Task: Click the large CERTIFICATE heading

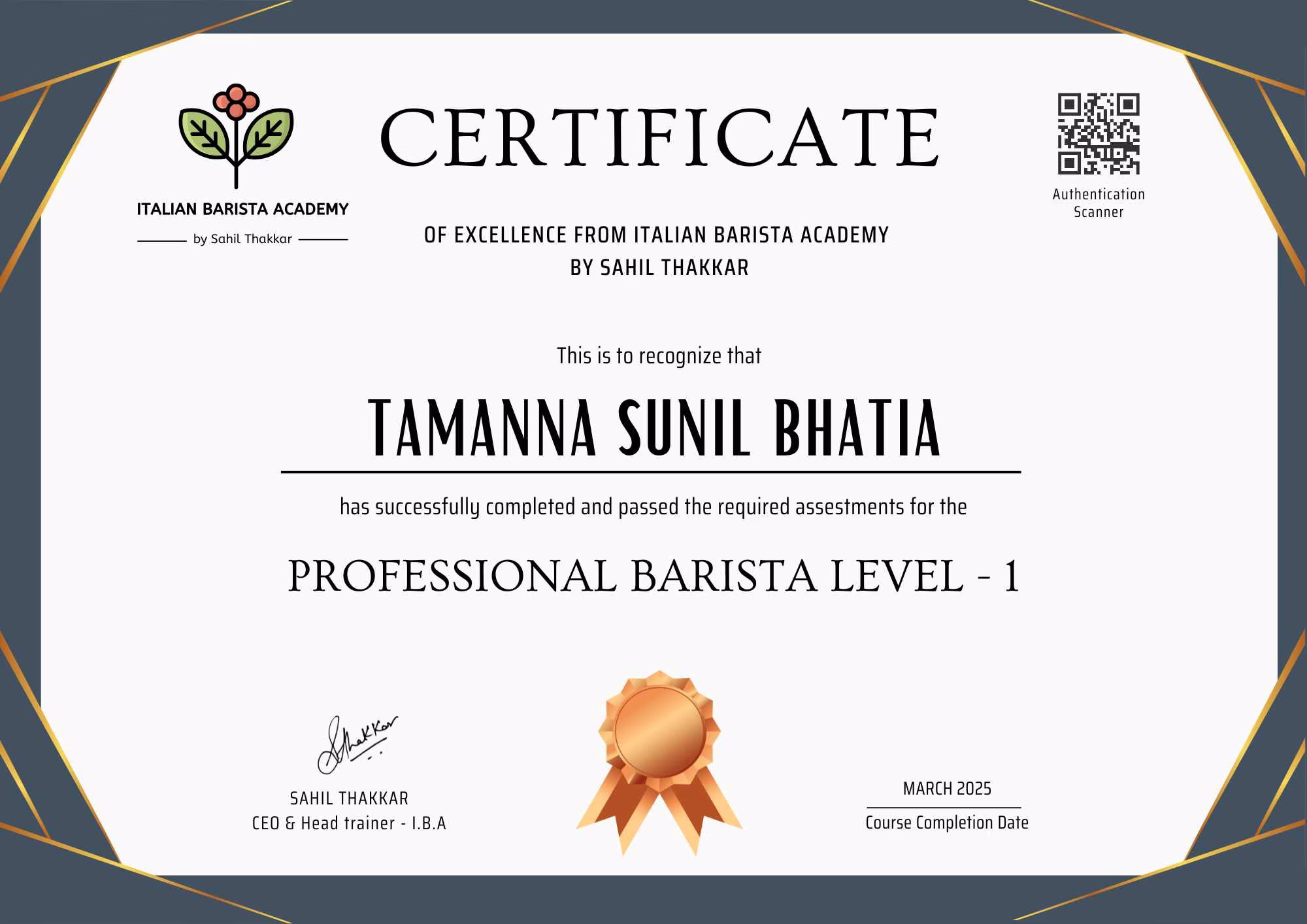Action: point(659,138)
